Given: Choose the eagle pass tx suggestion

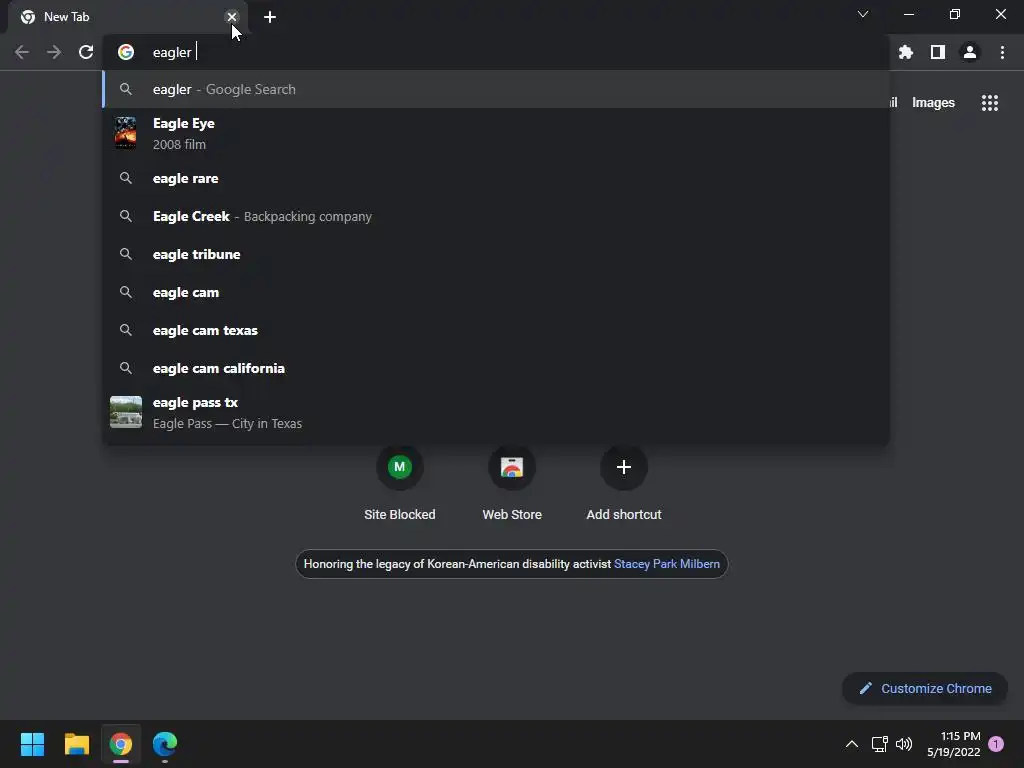Looking at the screenshot, I should pyautogui.click(x=496, y=412).
